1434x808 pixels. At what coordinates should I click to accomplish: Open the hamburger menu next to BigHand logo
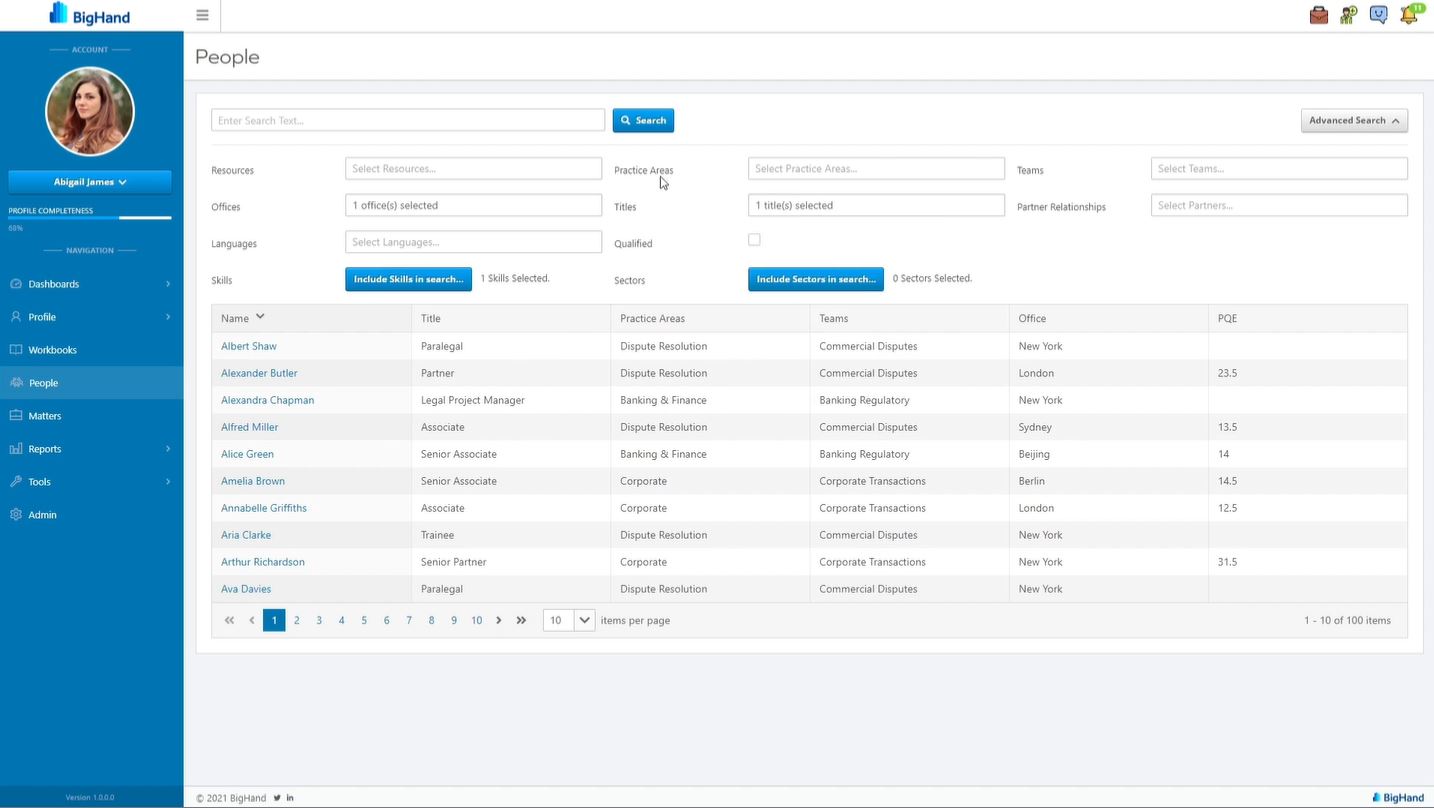[202, 15]
